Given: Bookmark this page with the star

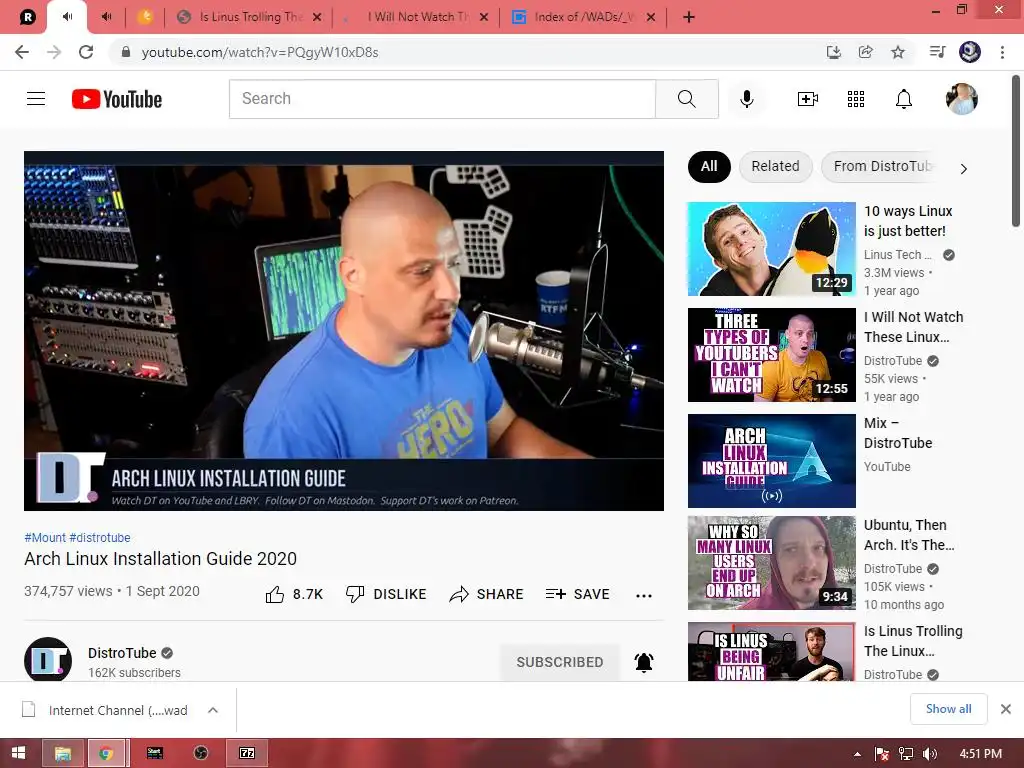Looking at the screenshot, I should [x=898, y=52].
